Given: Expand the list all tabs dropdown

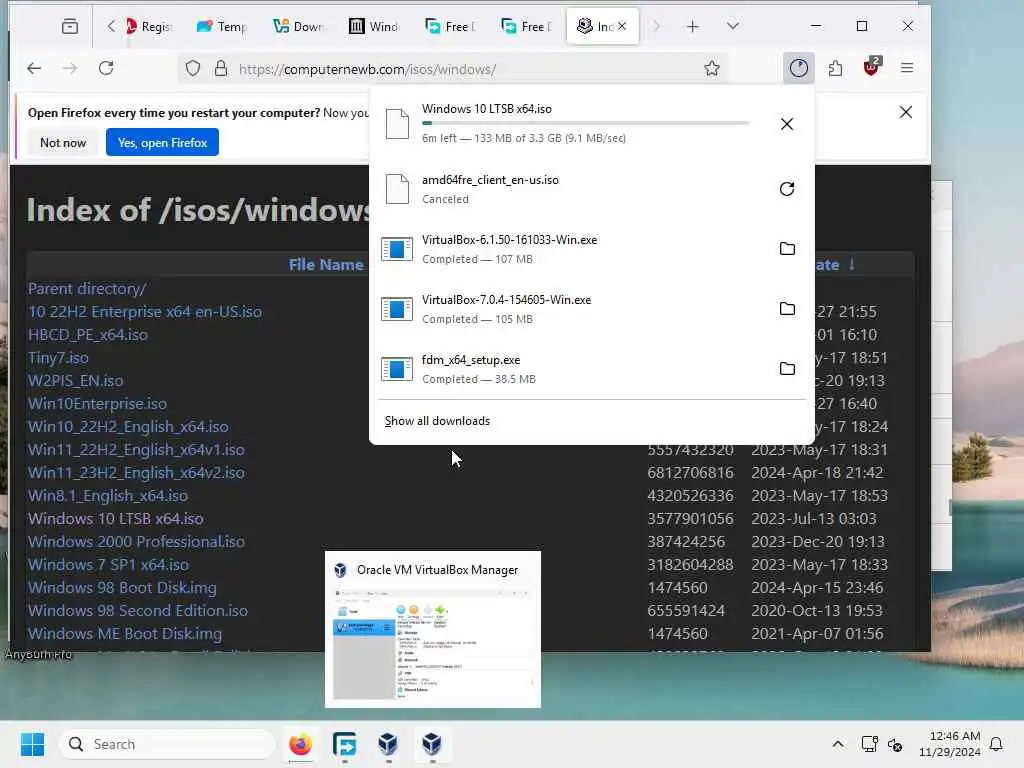Looking at the screenshot, I should 733,26.
